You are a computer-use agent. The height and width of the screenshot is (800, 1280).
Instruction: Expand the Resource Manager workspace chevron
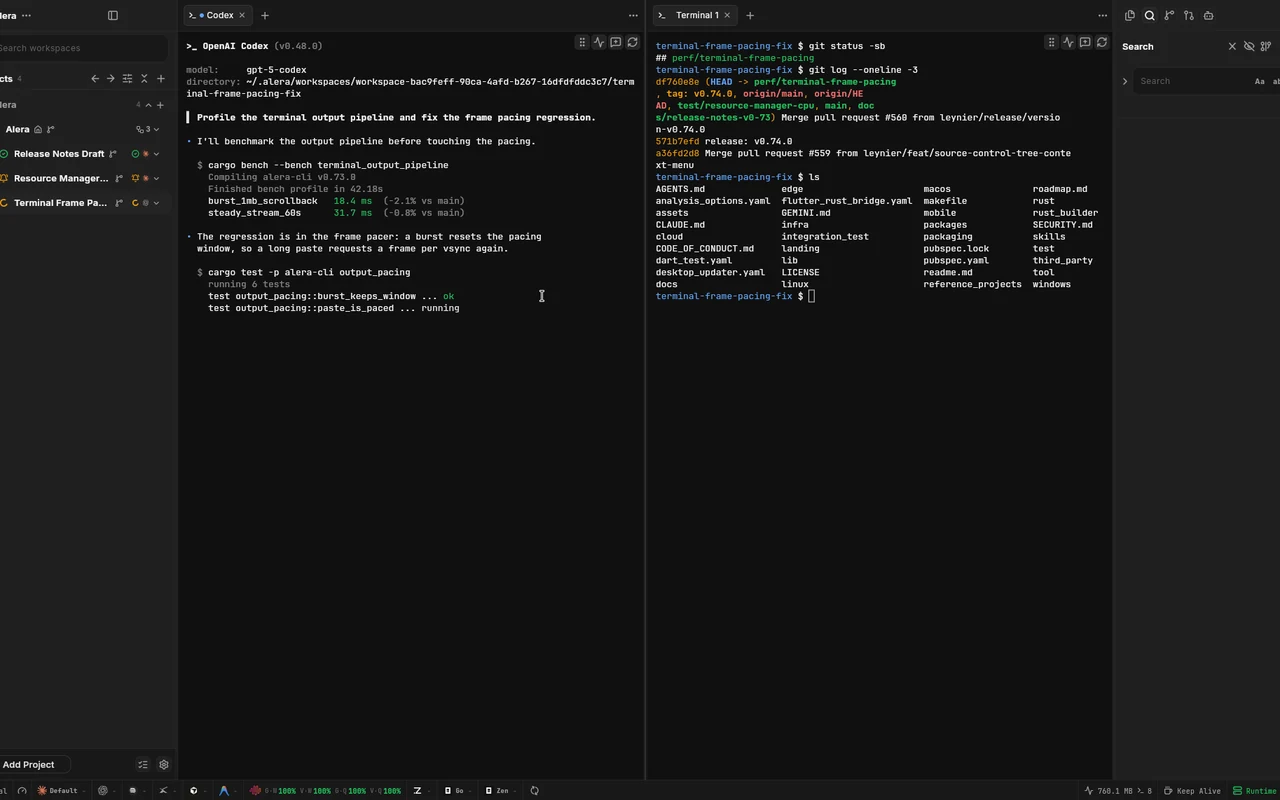click(x=157, y=178)
